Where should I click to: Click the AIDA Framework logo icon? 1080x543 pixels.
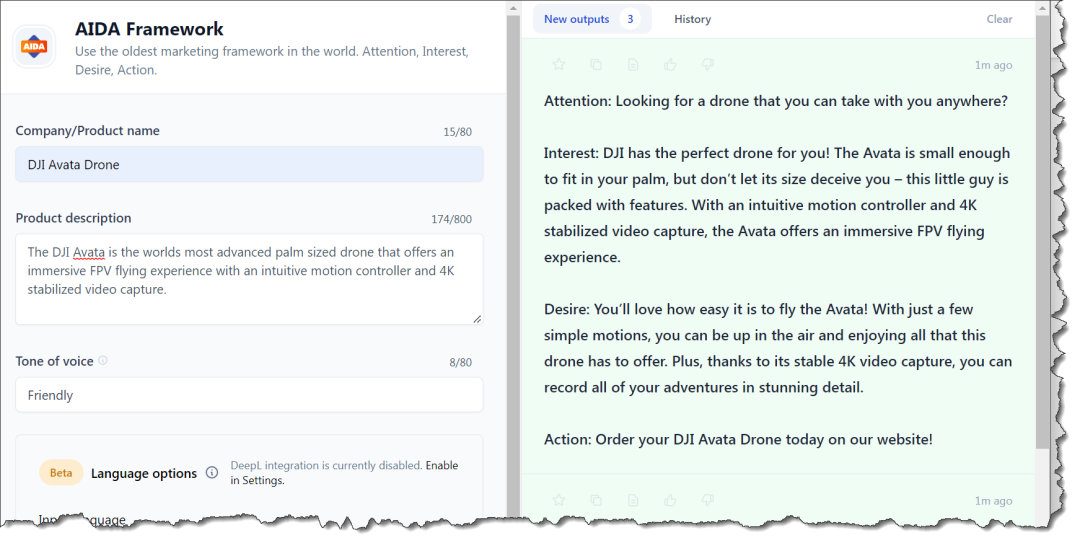tap(34, 46)
